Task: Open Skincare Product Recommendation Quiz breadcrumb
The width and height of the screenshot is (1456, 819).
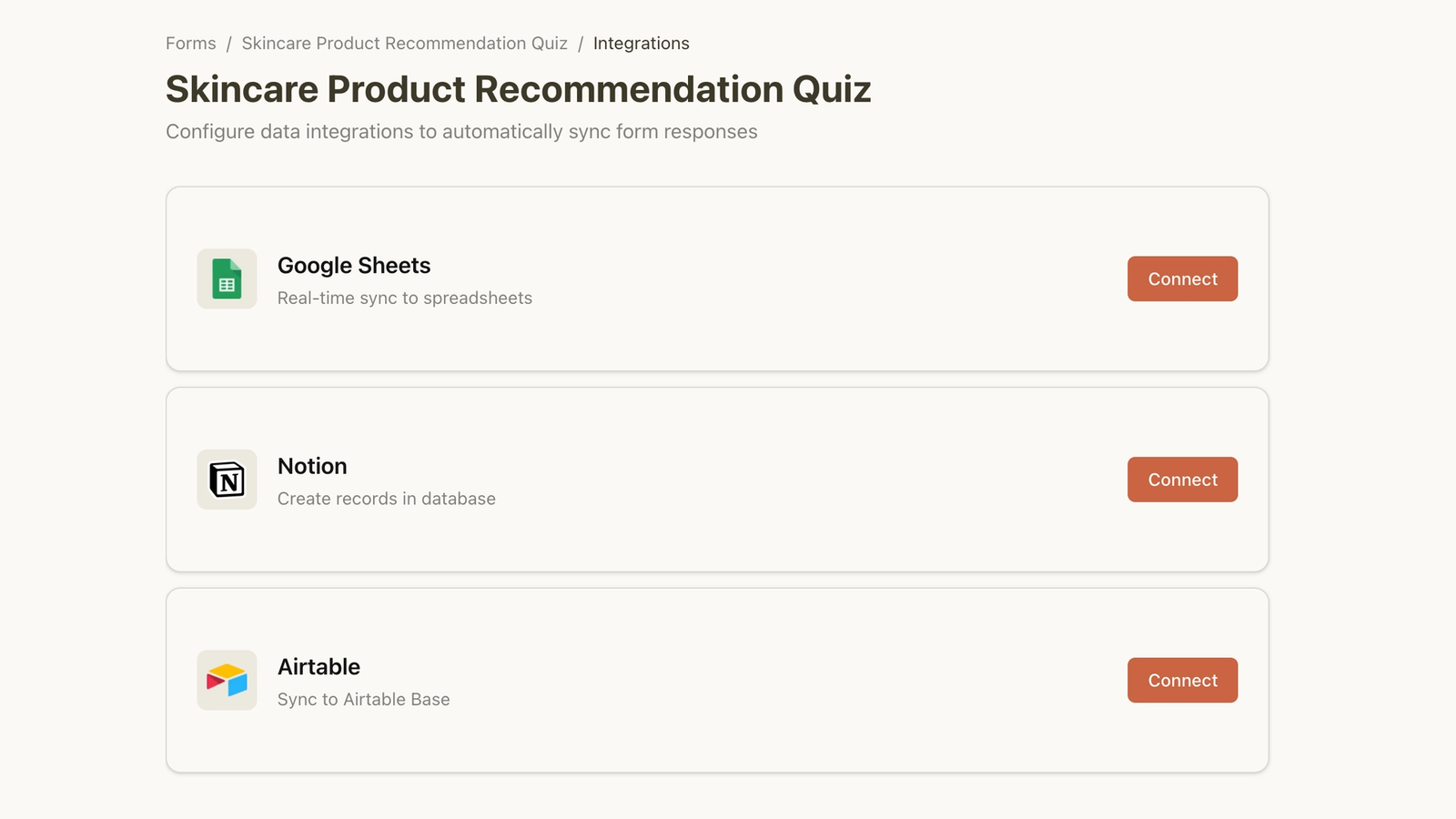Action: point(404,44)
